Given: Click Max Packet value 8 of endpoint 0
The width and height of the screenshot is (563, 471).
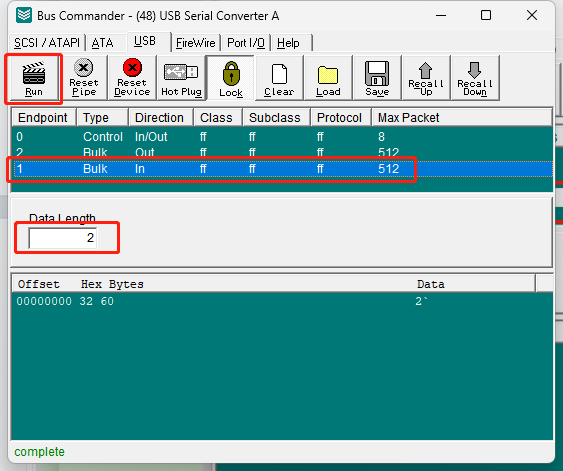Looking at the screenshot, I should coord(381,137).
